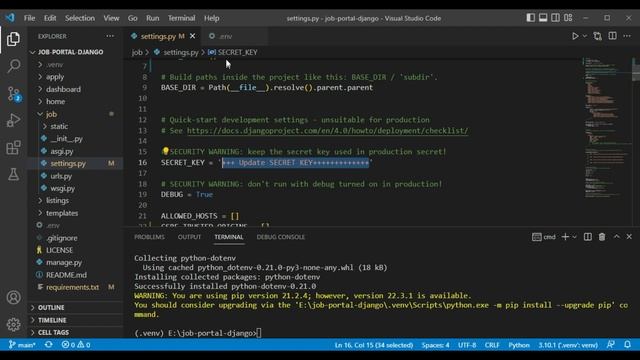
Task: Open the Explorer view in activity bar
Action: click(13, 39)
